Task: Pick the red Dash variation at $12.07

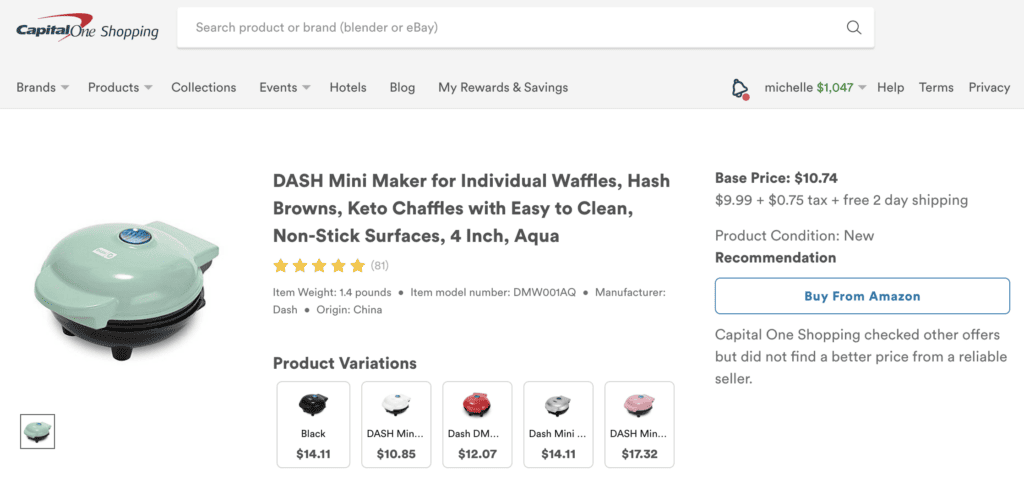Action: pos(477,424)
